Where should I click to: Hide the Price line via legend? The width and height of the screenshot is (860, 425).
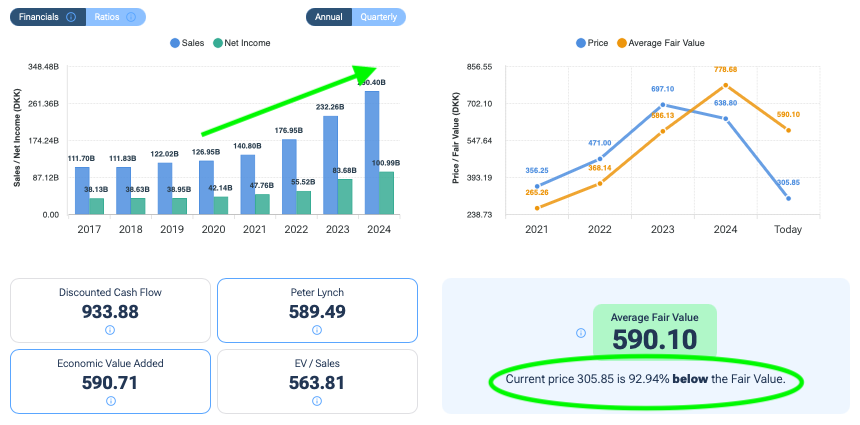click(x=594, y=43)
